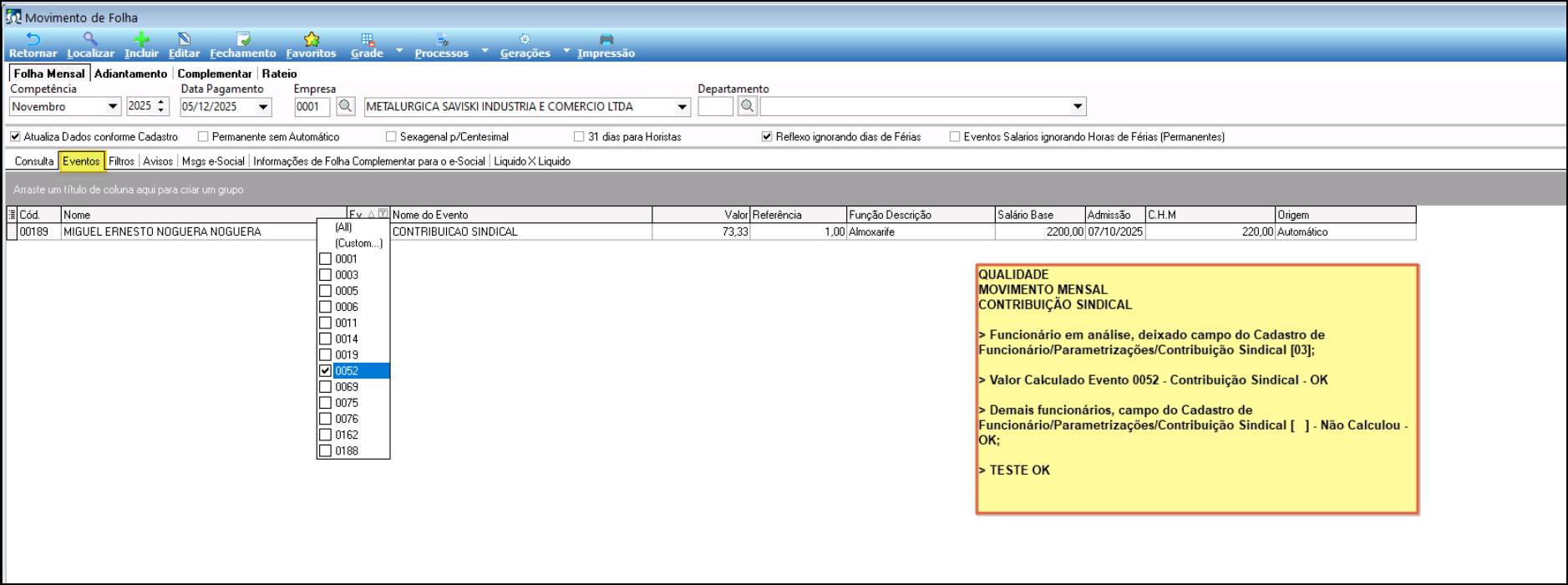Switch to the Consulta tab
Viewport: 1568px width, 585px height.
coord(34,161)
